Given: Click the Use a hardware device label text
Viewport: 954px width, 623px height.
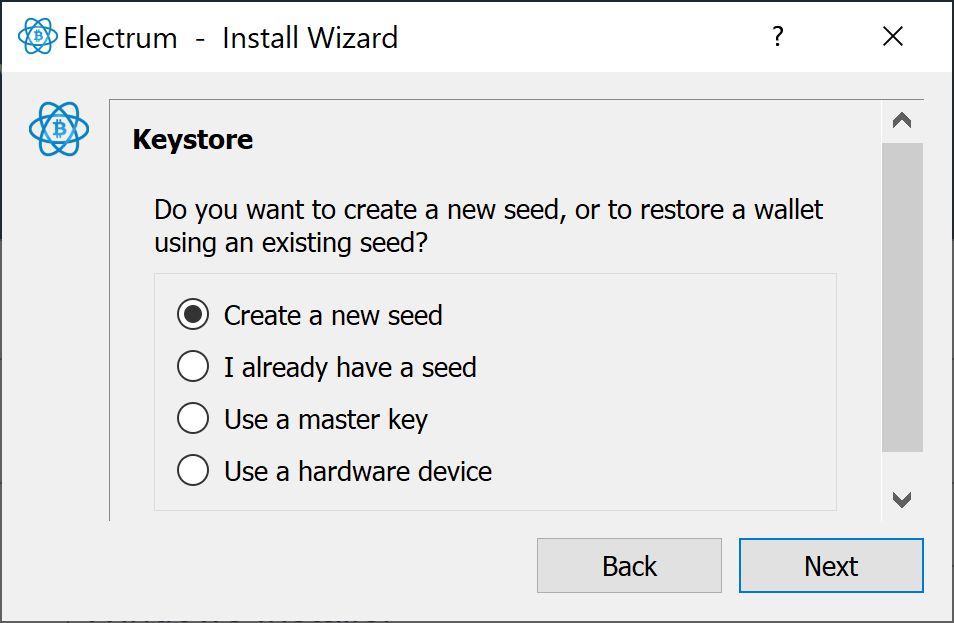Looking at the screenshot, I should click(x=357, y=471).
